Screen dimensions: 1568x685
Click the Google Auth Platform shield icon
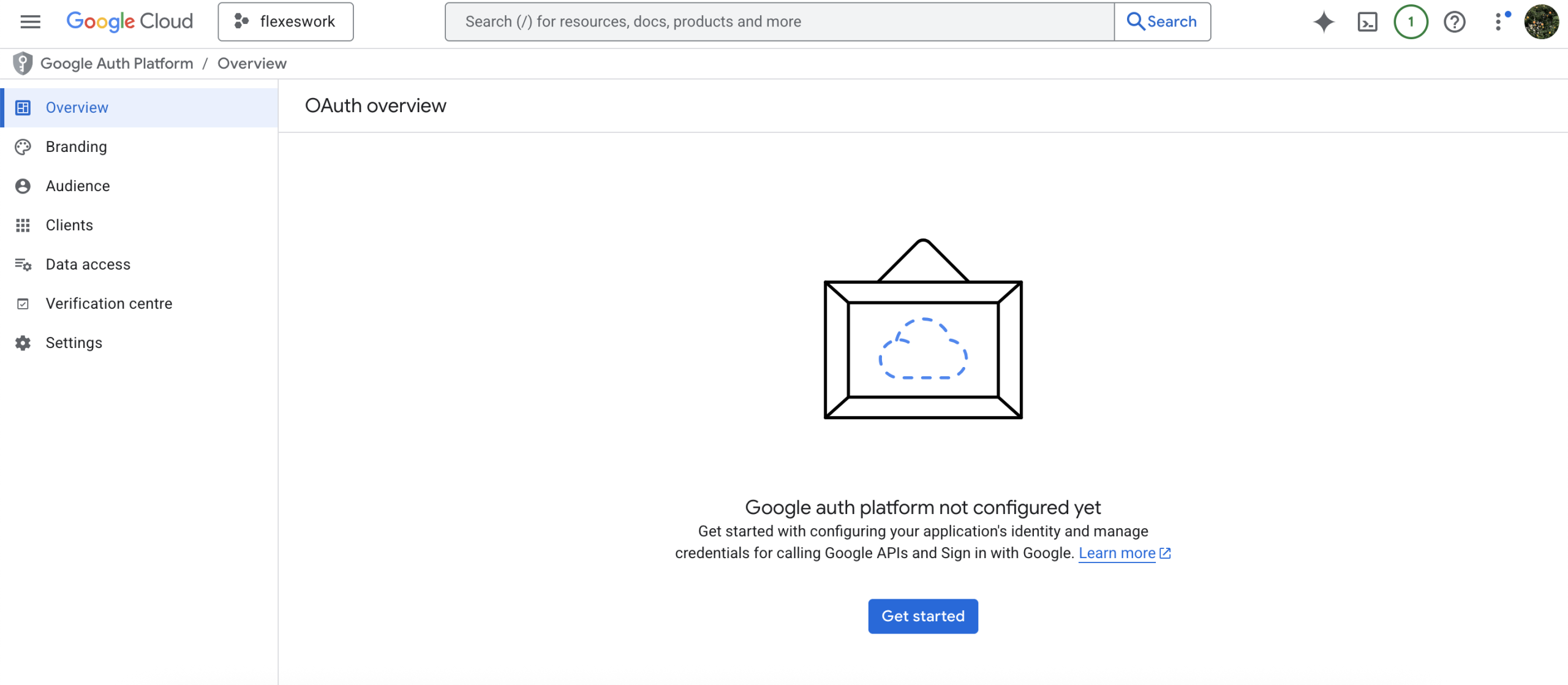point(23,63)
